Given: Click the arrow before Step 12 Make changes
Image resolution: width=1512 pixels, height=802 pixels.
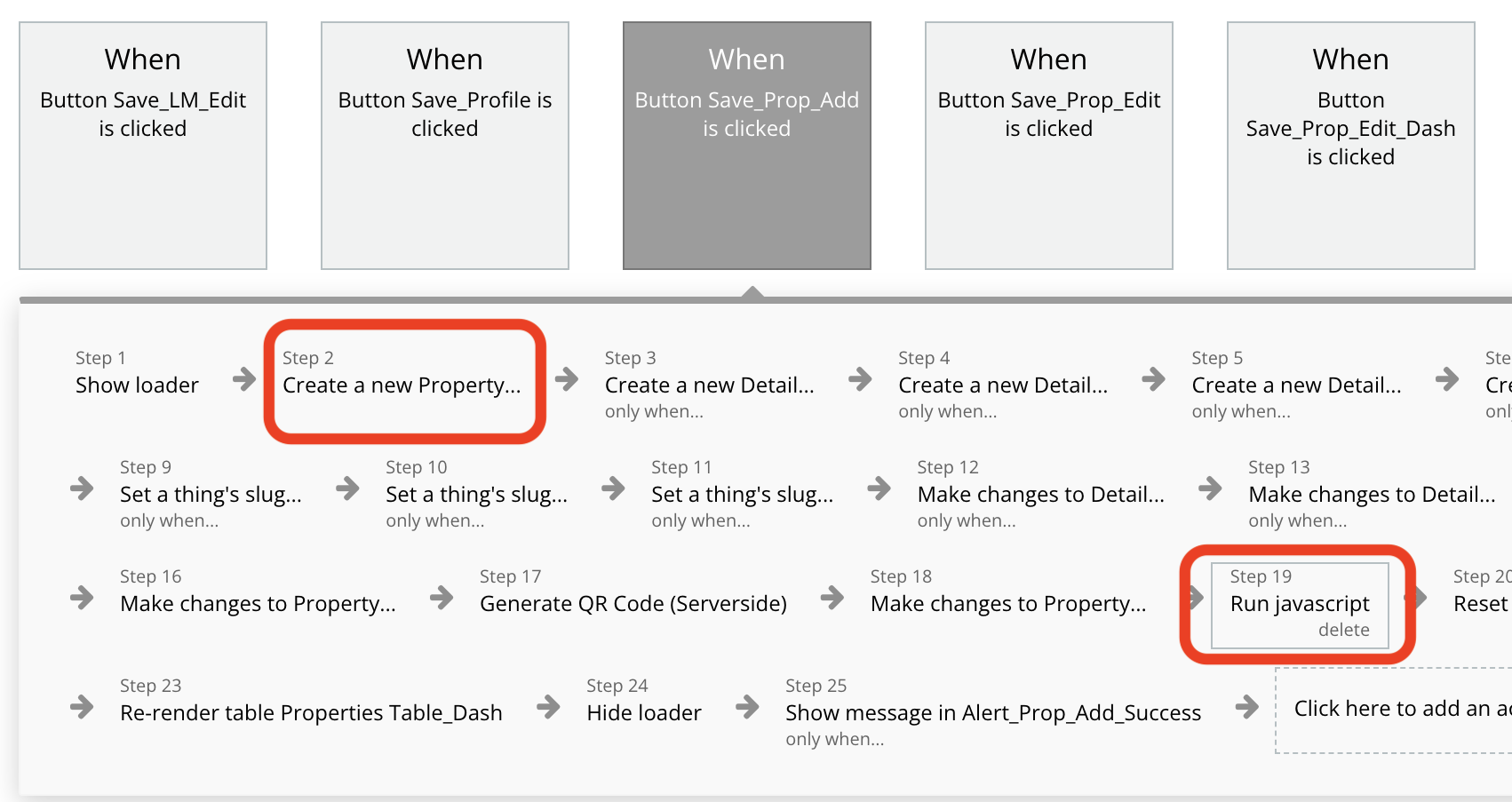Looking at the screenshot, I should [879, 488].
